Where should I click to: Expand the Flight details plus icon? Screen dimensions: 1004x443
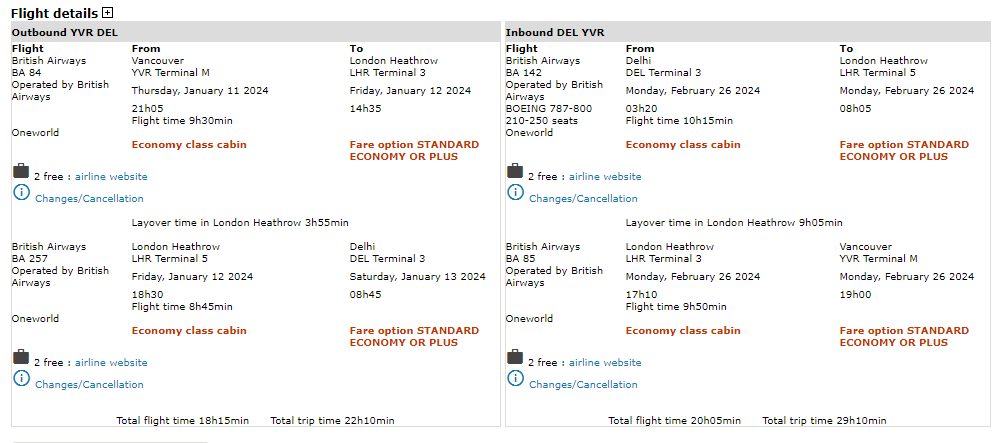pos(108,13)
